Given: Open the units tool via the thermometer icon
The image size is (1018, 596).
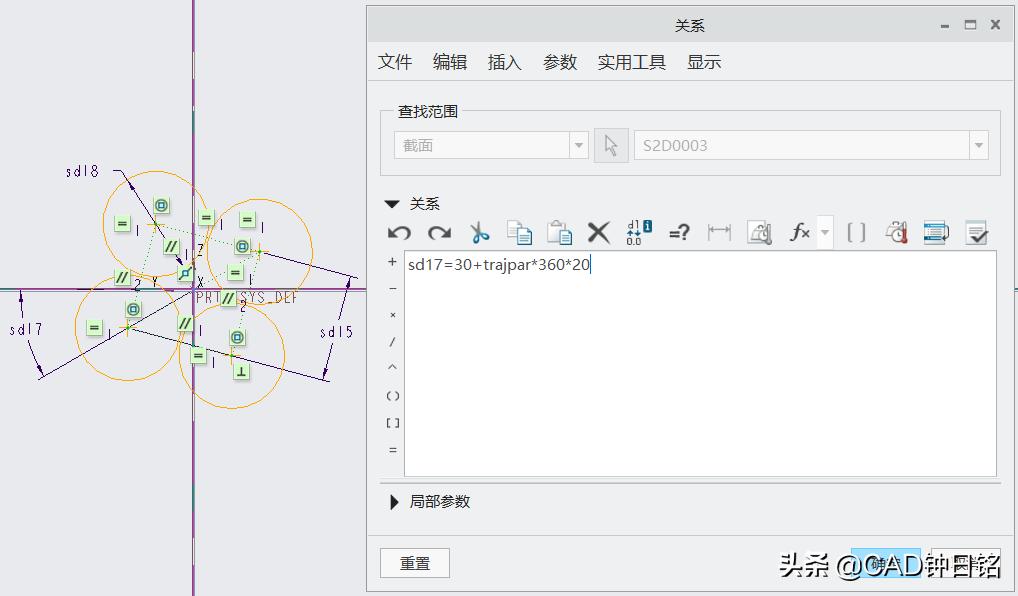Looking at the screenshot, I should 895,232.
